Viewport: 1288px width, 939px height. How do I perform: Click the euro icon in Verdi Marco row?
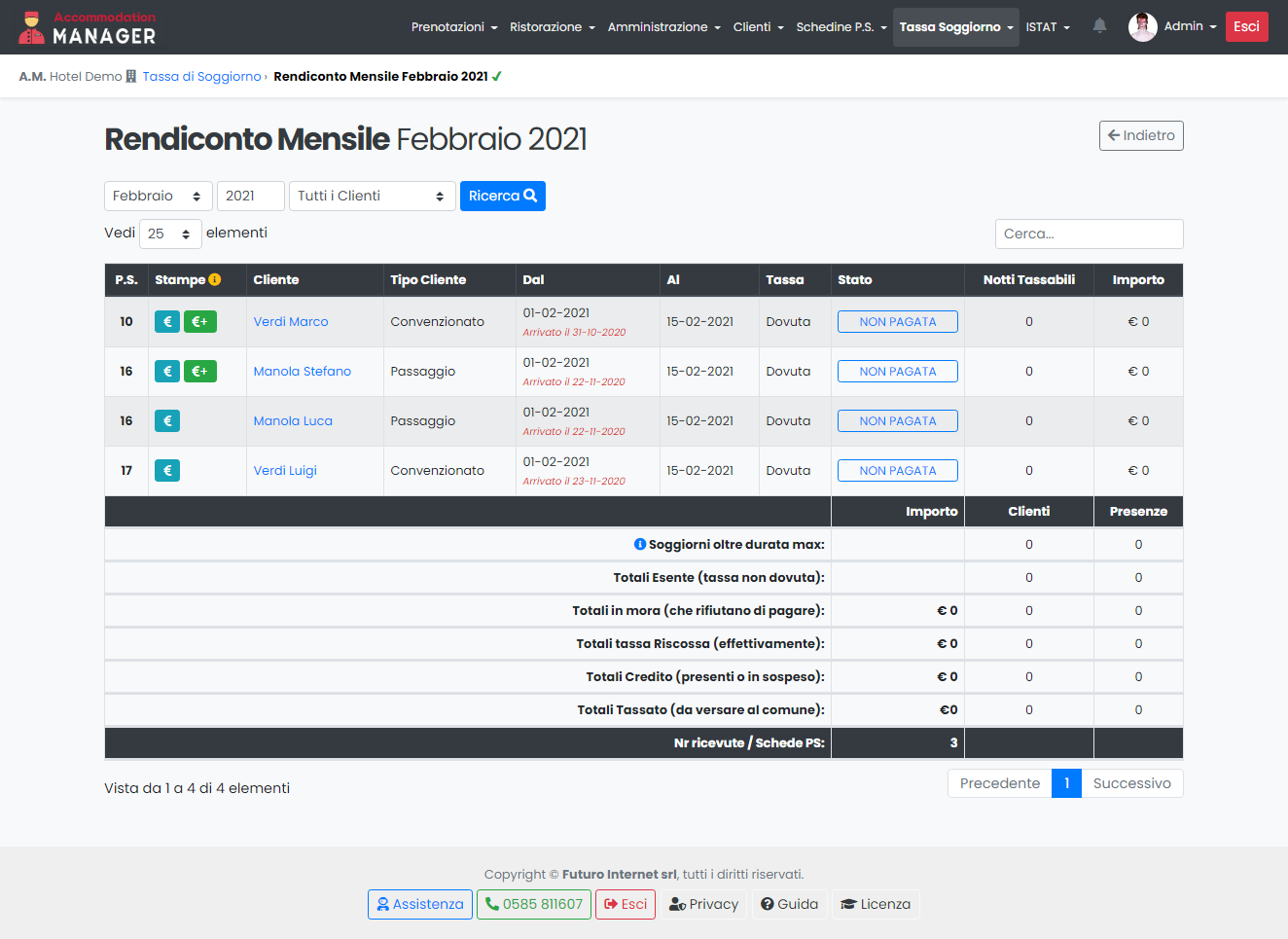[167, 322]
